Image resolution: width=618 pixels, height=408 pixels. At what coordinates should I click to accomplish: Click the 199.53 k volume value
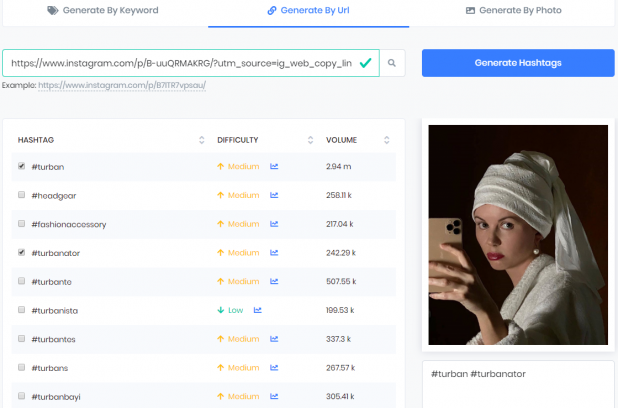click(340, 310)
